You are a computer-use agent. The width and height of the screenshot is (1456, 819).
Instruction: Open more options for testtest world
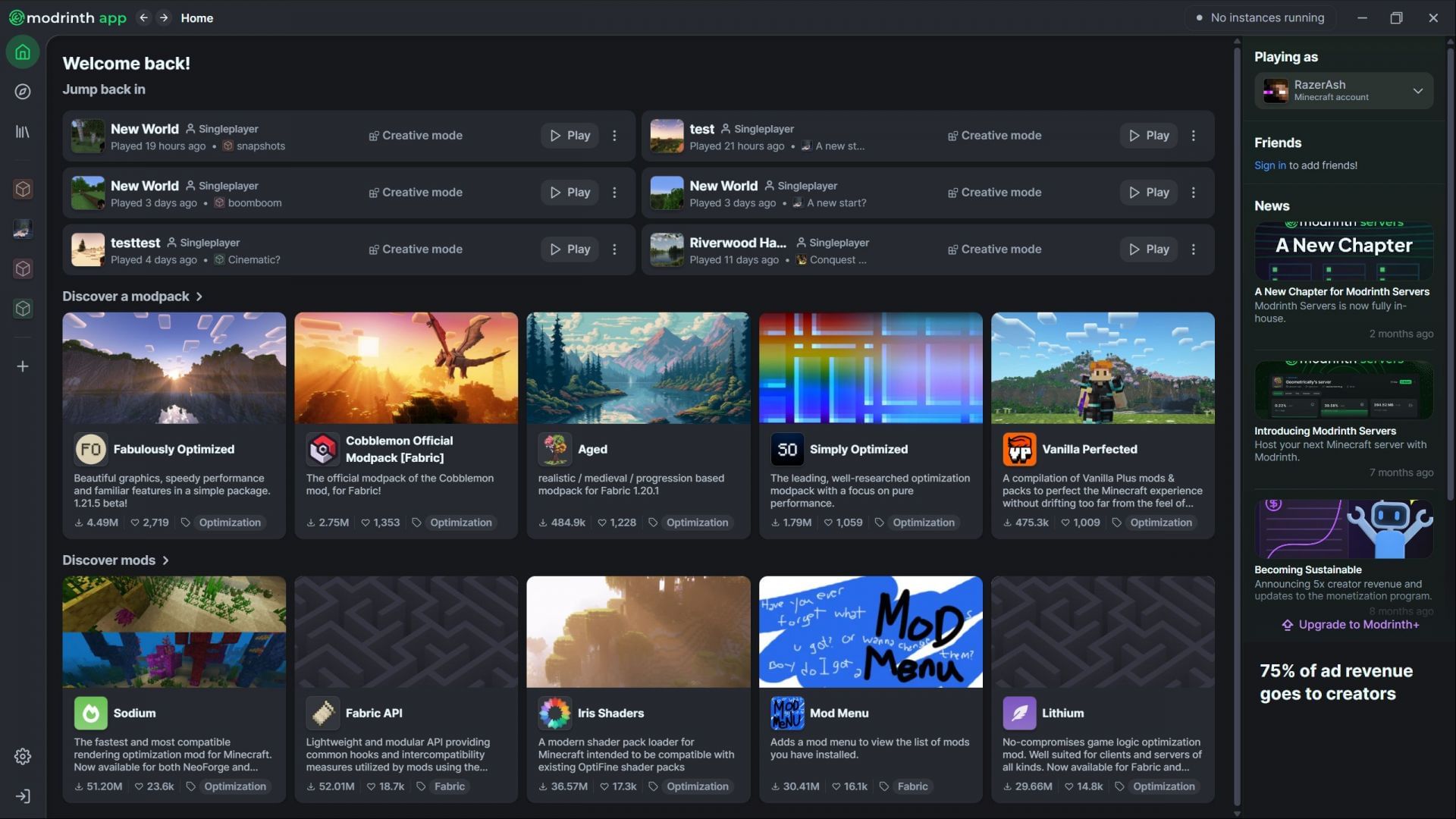pos(614,249)
